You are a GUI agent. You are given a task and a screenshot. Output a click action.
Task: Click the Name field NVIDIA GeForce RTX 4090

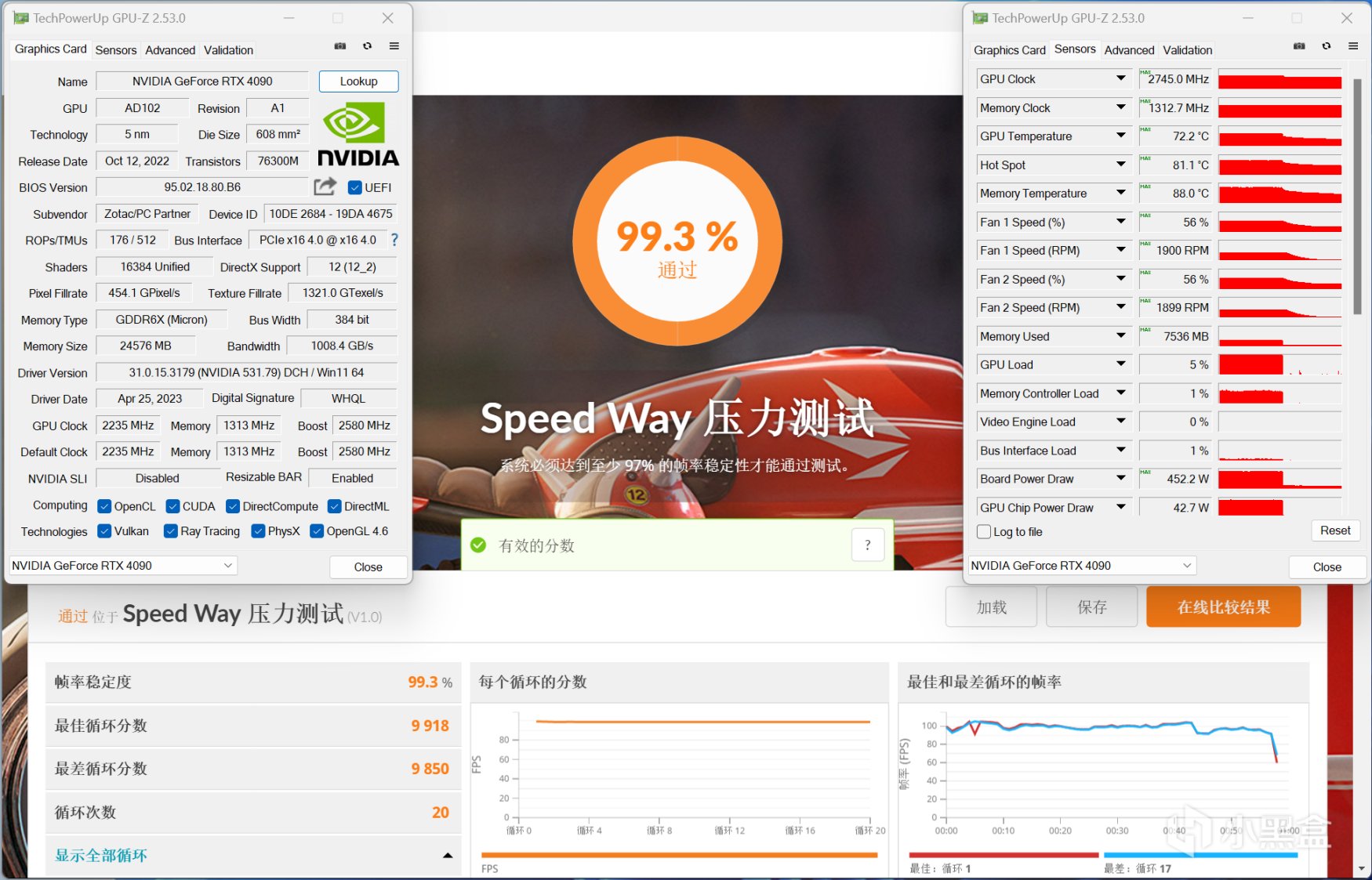pos(202,81)
